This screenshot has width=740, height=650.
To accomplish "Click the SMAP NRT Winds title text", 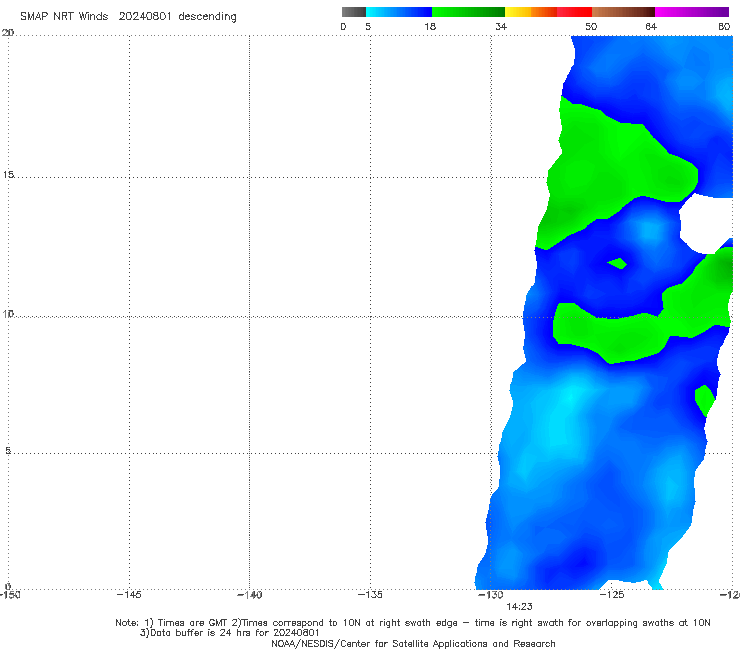I will (64, 17).
